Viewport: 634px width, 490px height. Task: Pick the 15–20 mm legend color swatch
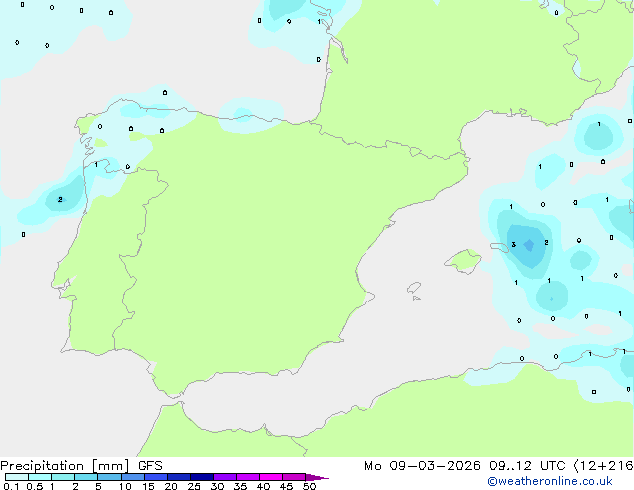156,477
